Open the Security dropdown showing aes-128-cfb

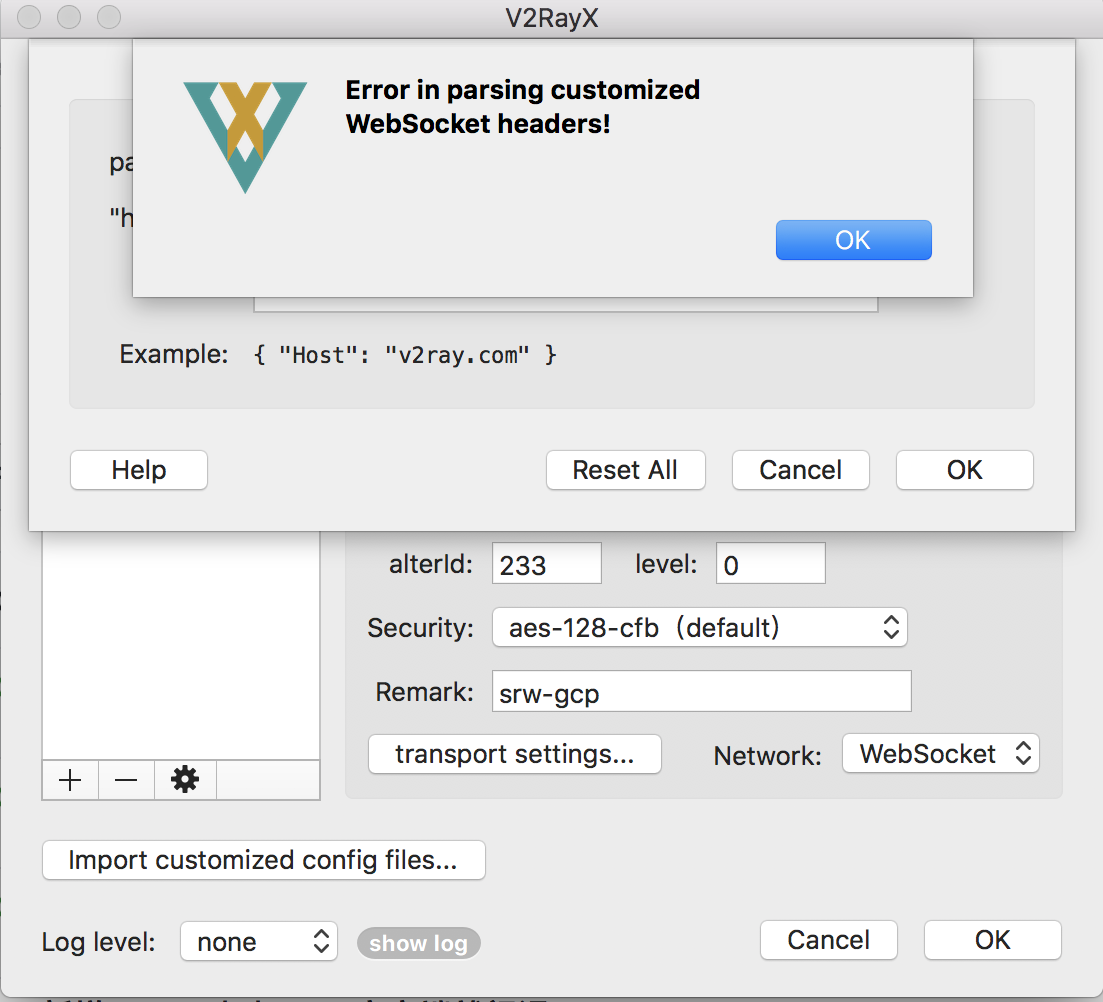[700, 627]
